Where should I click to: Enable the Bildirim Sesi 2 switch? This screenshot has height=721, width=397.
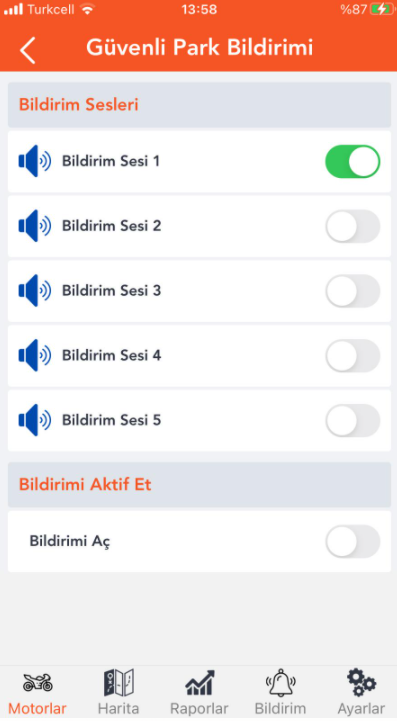click(353, 226)
